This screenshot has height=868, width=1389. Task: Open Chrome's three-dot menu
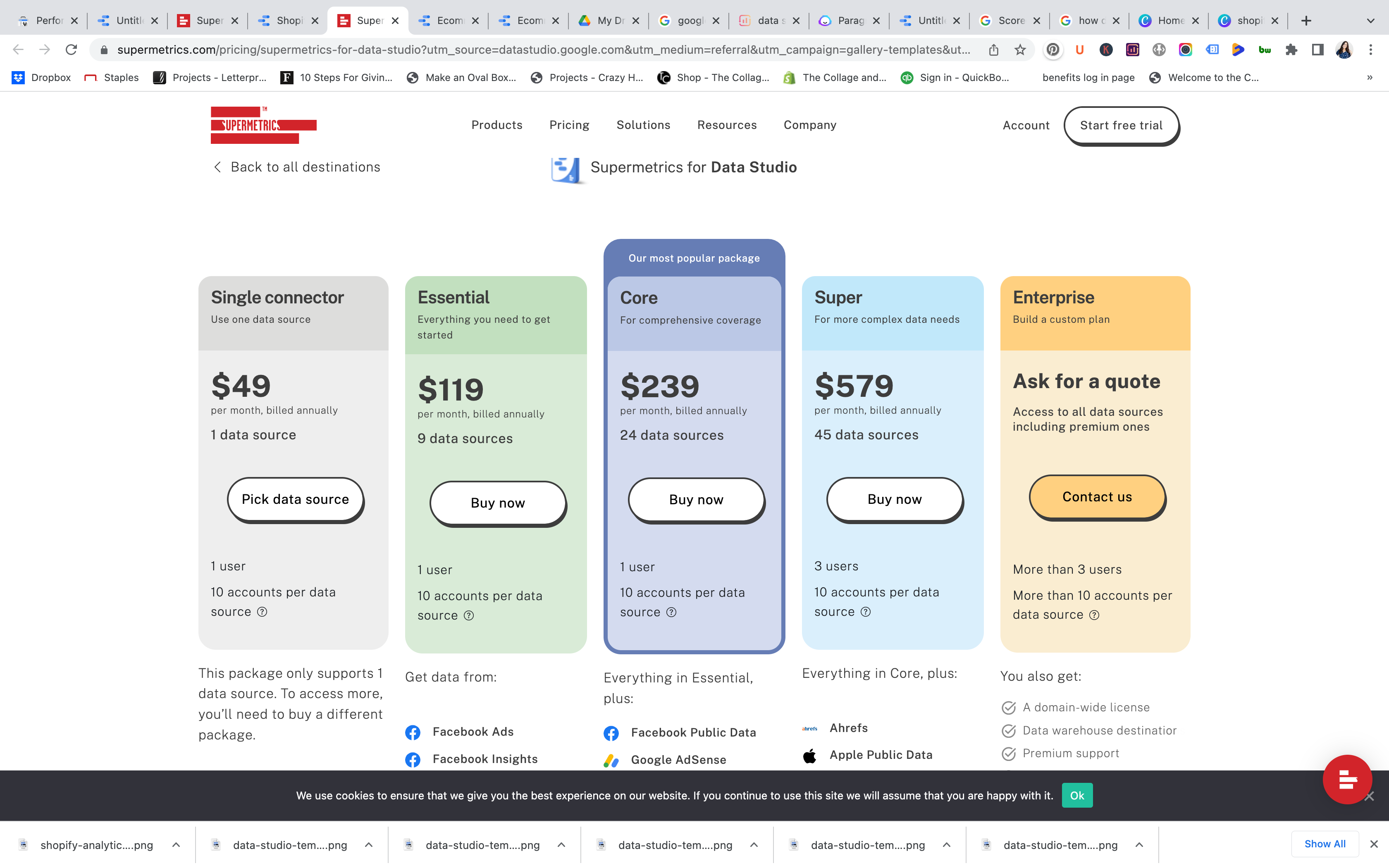(1371, 50)
